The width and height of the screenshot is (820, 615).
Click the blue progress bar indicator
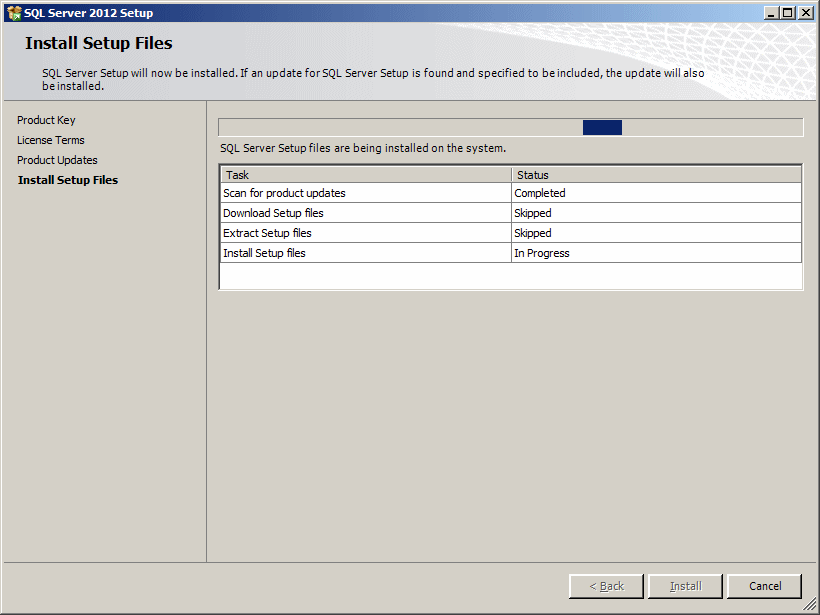point(602,128)
